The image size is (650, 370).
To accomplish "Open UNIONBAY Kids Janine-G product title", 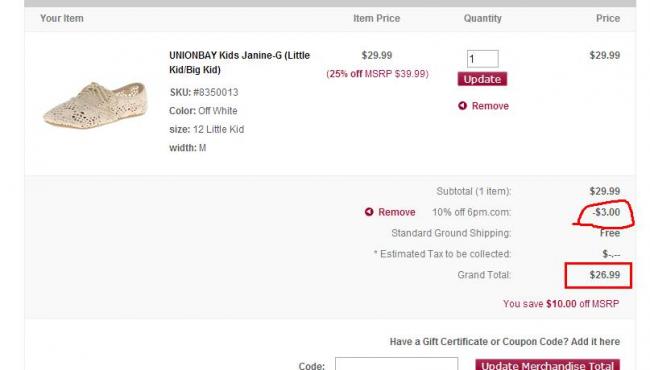I will 239,63.
